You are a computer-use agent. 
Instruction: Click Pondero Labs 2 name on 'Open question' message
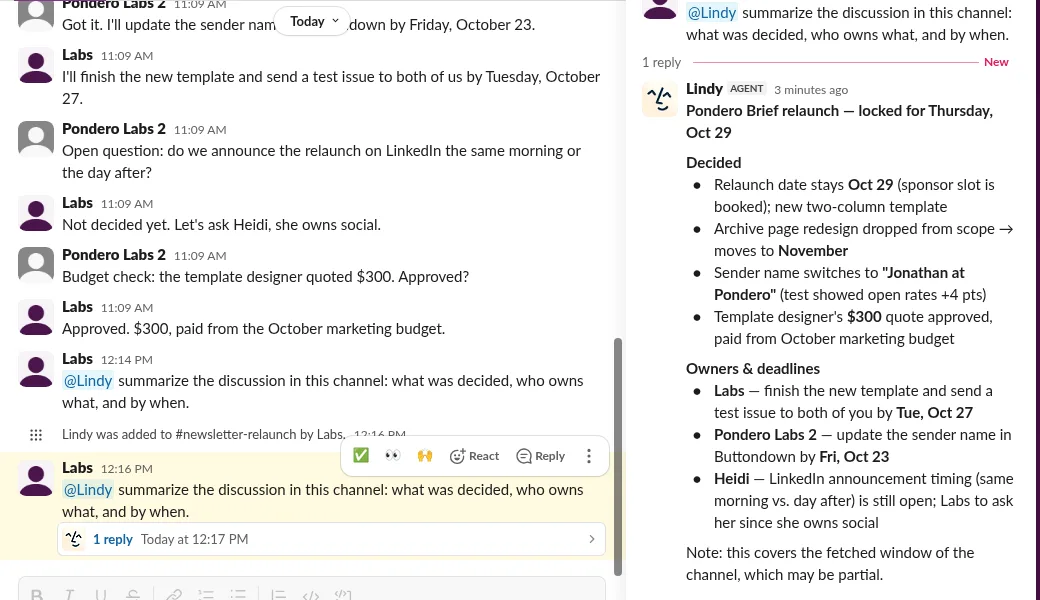tap(114, 129)
